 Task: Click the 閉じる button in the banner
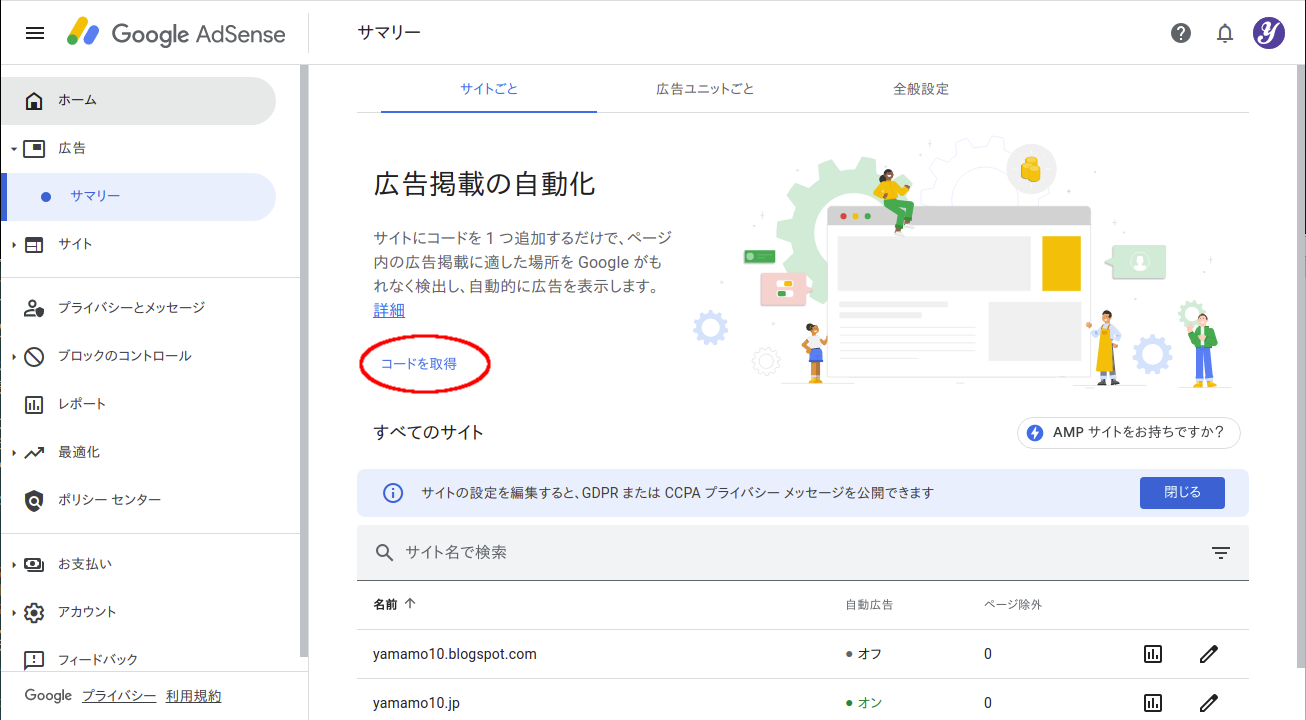[x=1182, y=492]
